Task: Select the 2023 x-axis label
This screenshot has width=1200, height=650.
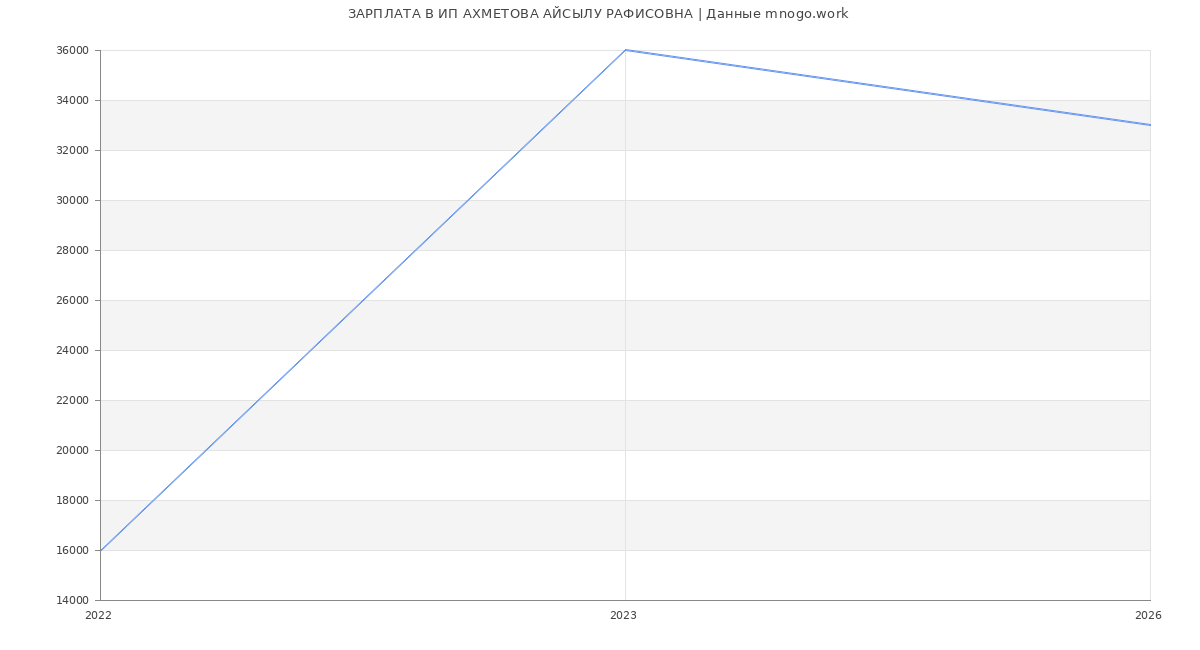Action: click(623, 616)
